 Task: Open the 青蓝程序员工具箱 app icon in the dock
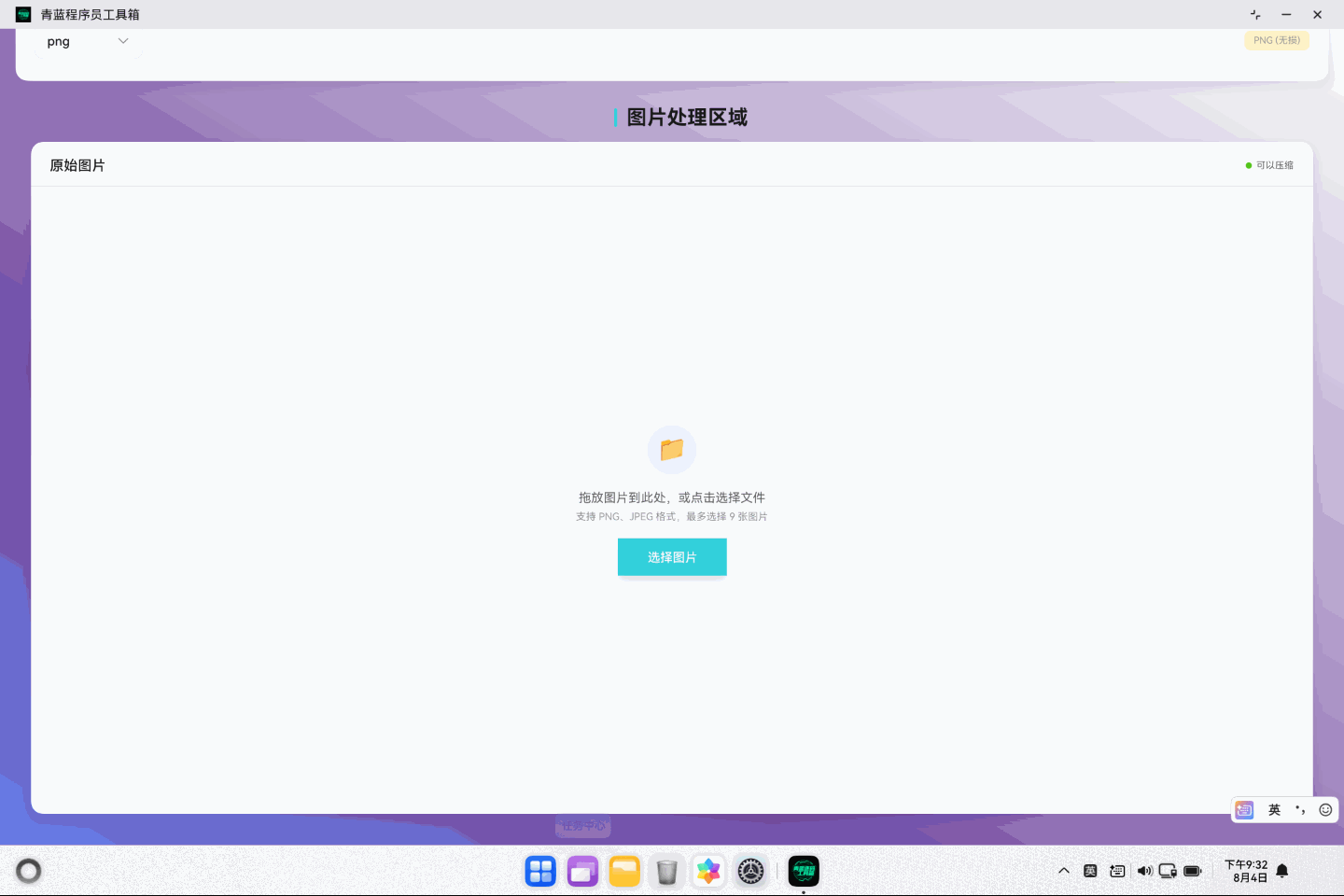click(x=804, y=871)
